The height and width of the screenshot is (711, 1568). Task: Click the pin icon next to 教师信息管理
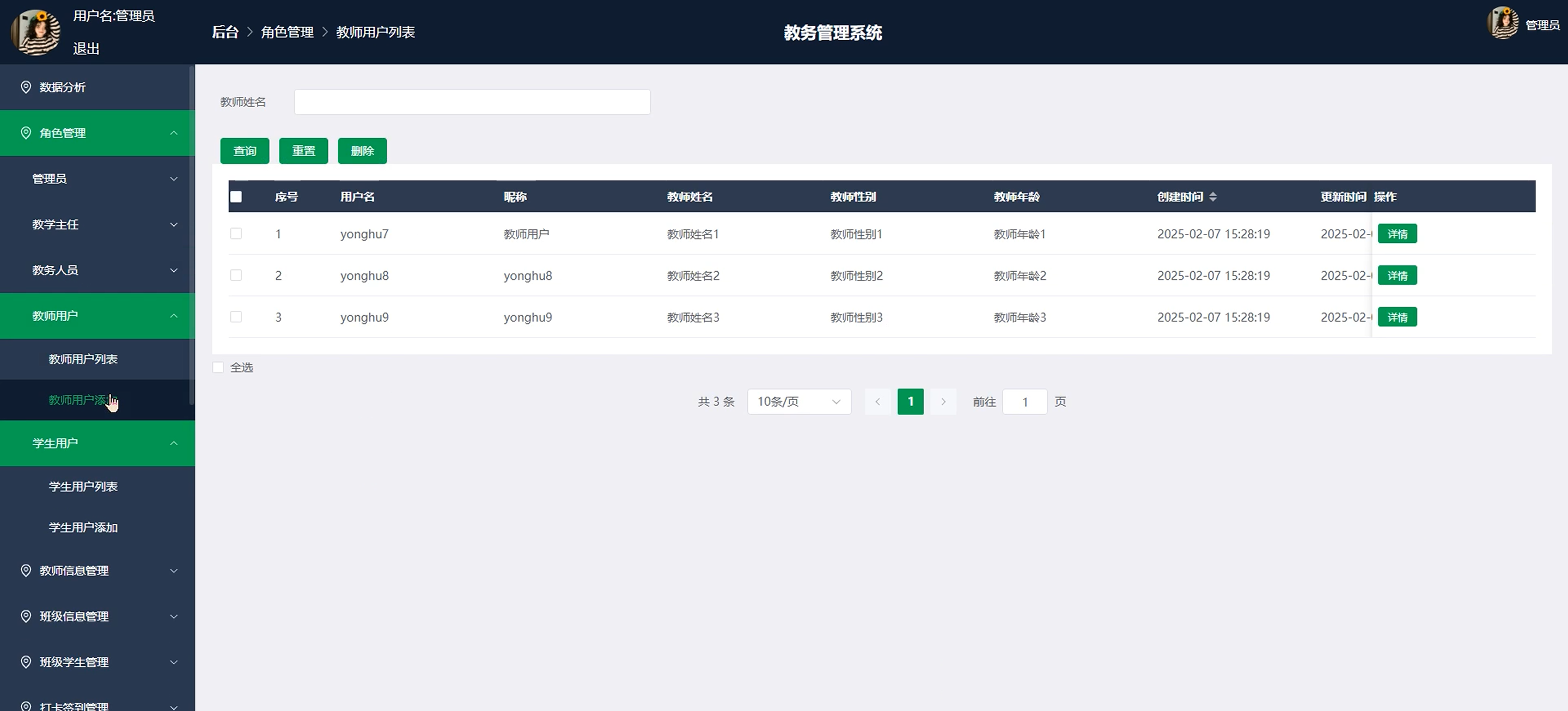click(26, 571)
